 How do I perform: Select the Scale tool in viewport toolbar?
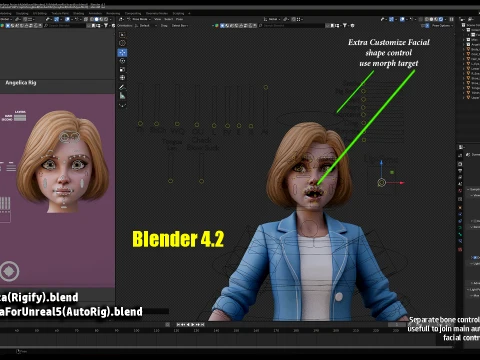pos(122,69)
